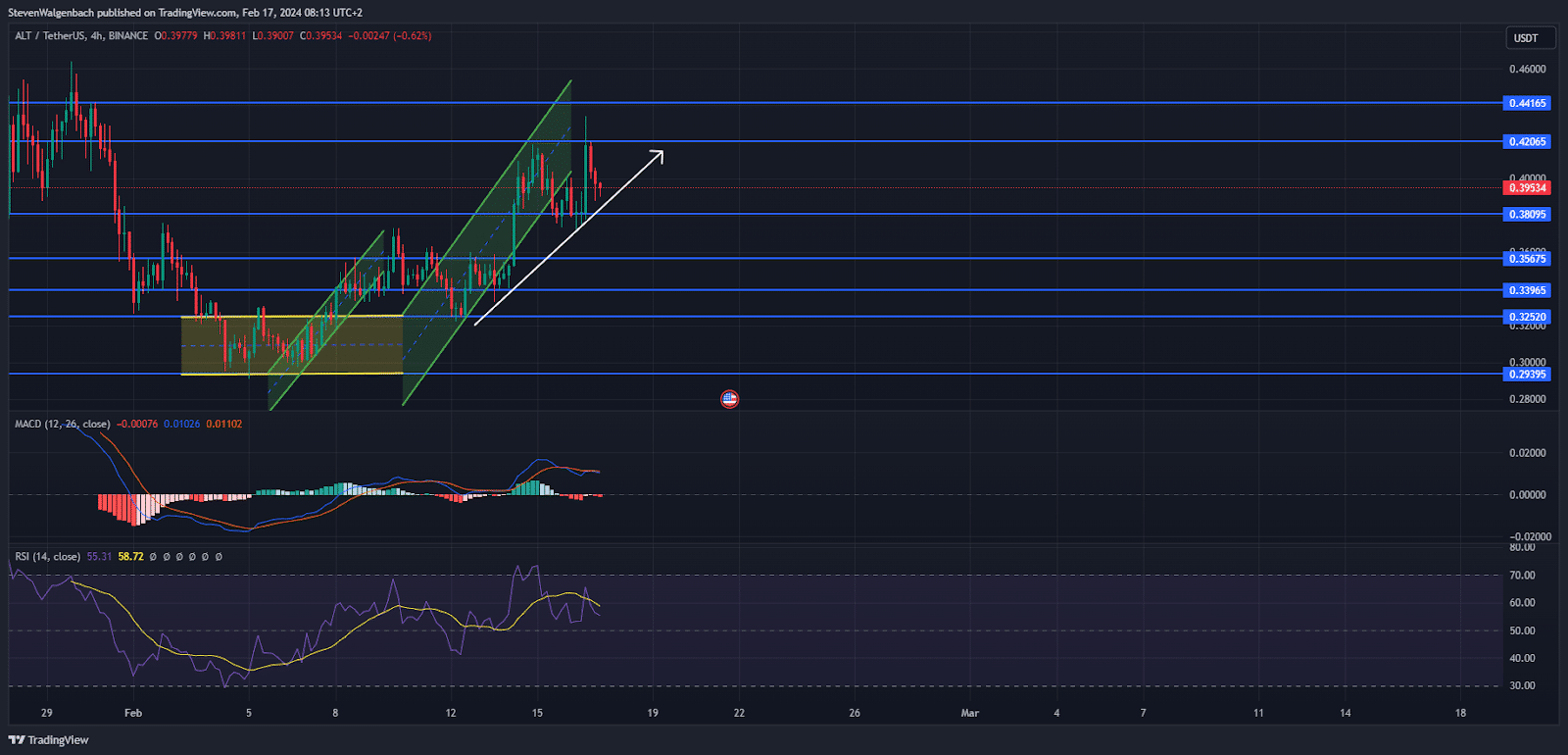The image size is (1568, 755).
Task: Click date 15 on the time axis
Action: (537, 713)
